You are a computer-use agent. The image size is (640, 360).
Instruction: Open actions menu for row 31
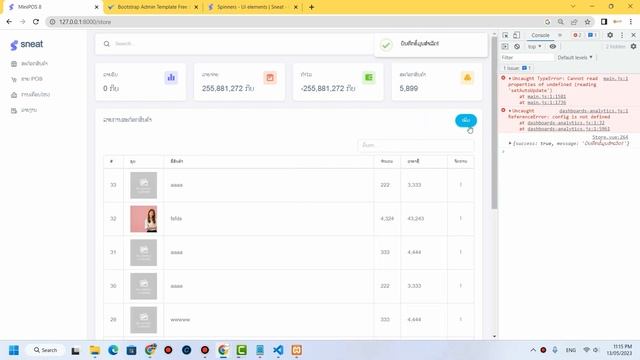tap(461, 252)
